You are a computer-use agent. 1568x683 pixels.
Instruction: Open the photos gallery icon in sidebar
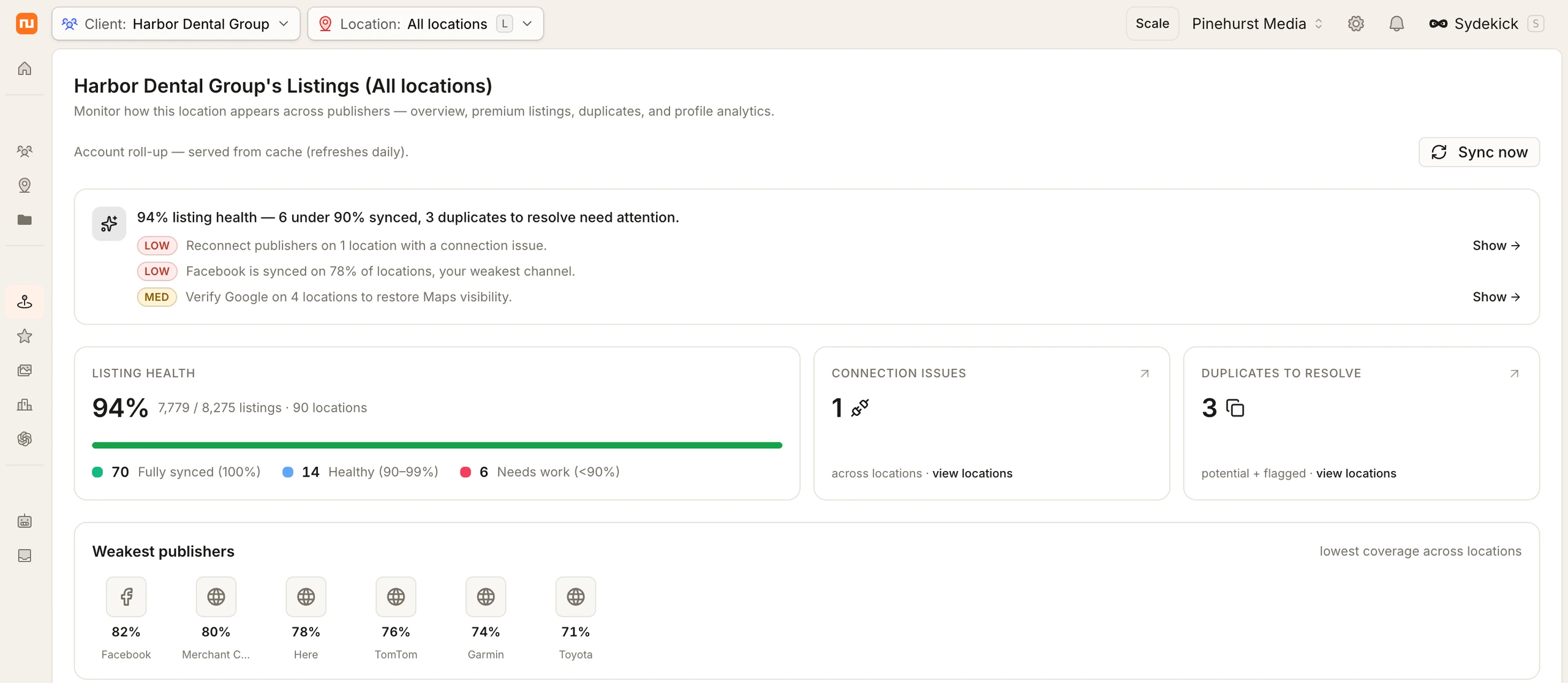tap(24, 370)
